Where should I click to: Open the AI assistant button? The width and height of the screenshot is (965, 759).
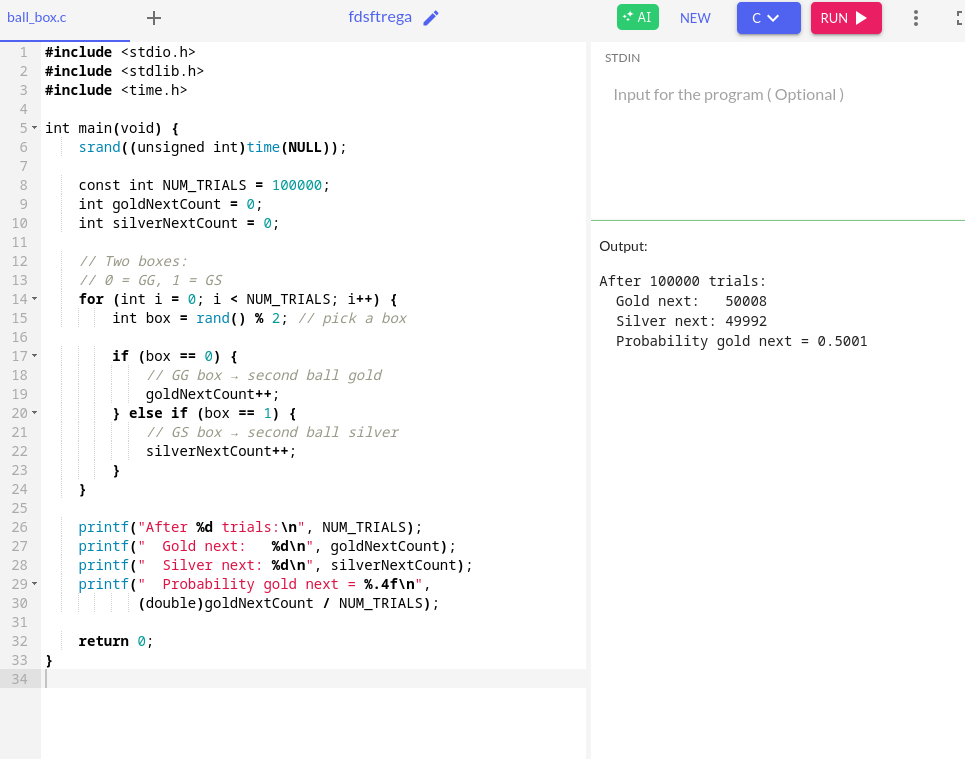637,18
